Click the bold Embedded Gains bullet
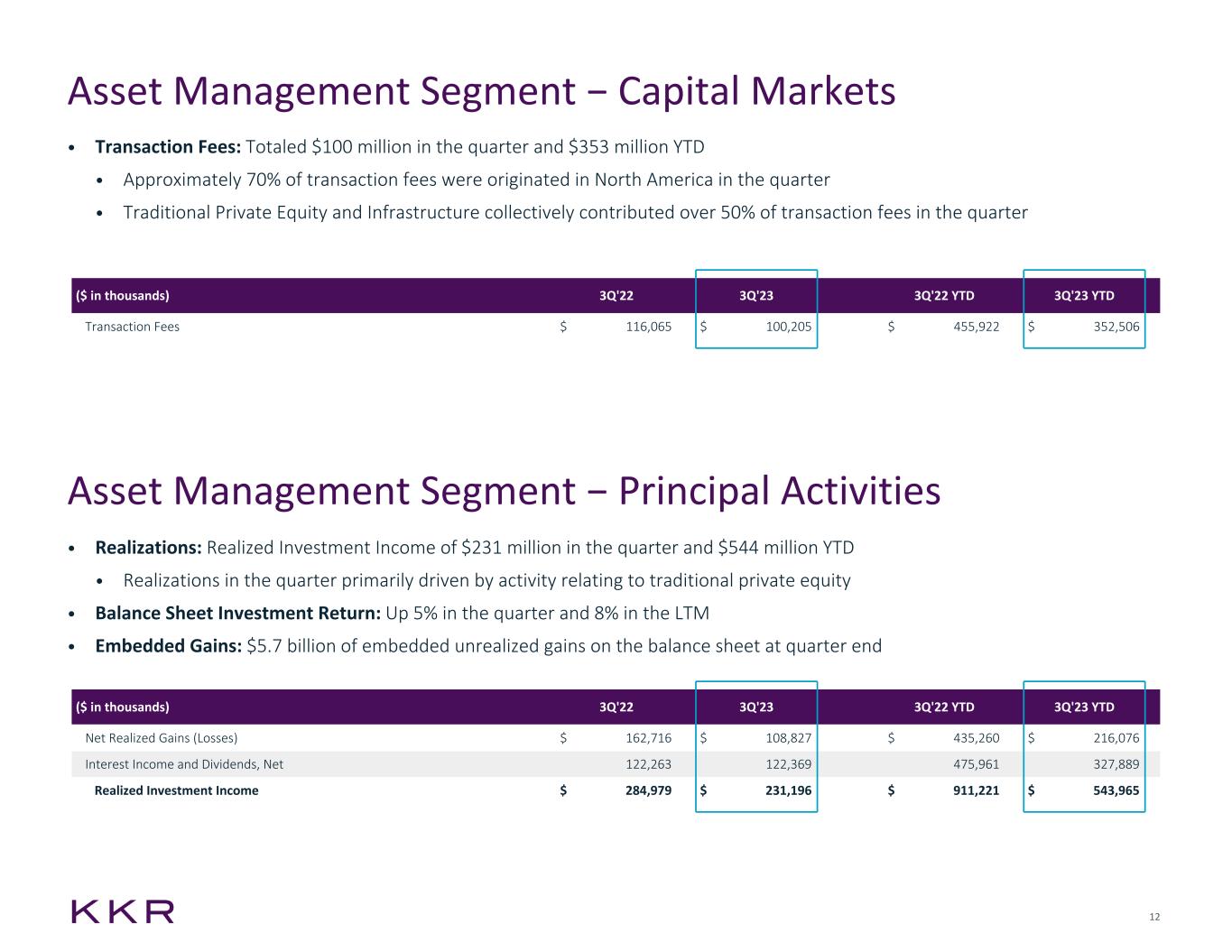The height and width of the screenshot is (952, 1232). point(169,646)
